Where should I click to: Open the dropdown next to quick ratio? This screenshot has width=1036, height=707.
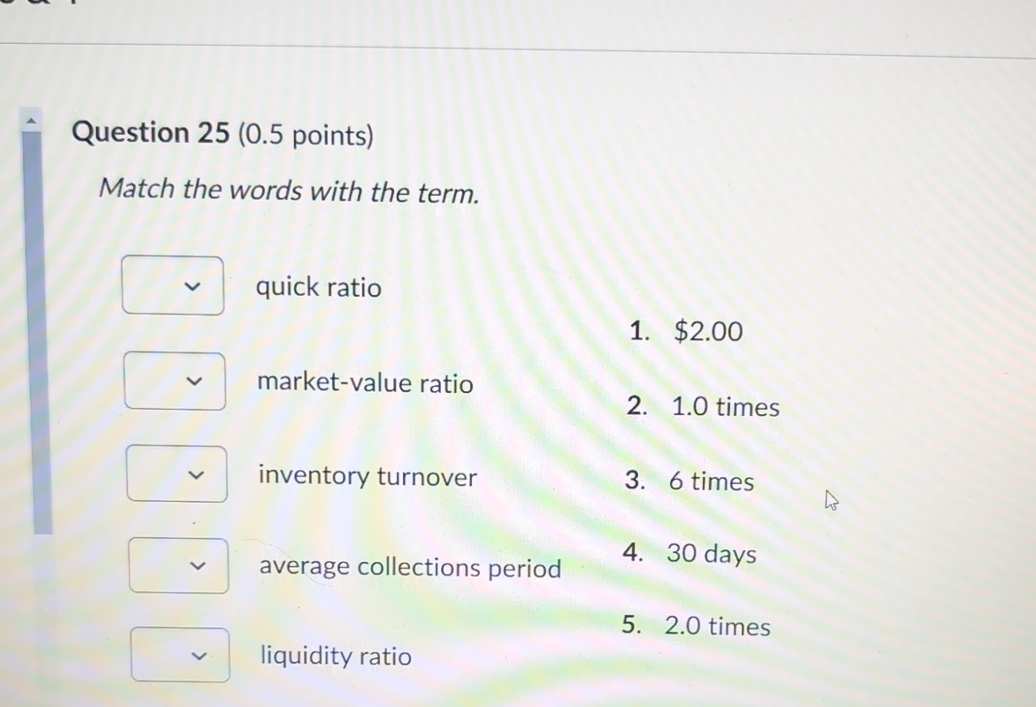click(172, 285)
